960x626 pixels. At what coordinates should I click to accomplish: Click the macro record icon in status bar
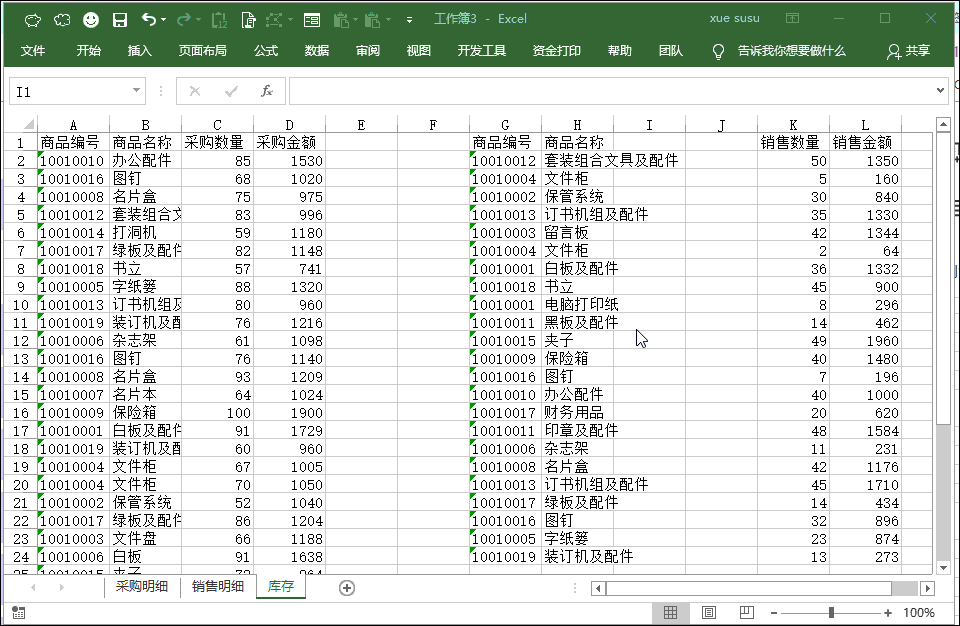pyautogui.click(x=18, y=613)
